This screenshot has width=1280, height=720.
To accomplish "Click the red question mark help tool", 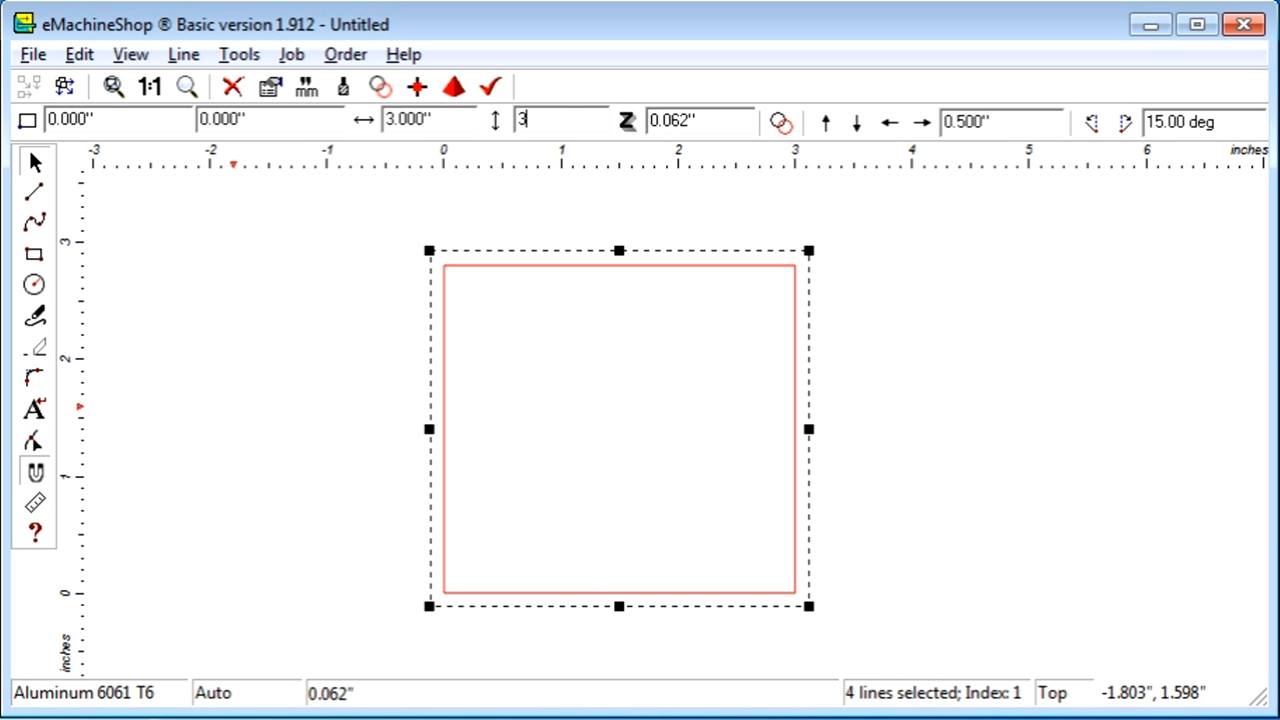I will click(x=35, y=533).
